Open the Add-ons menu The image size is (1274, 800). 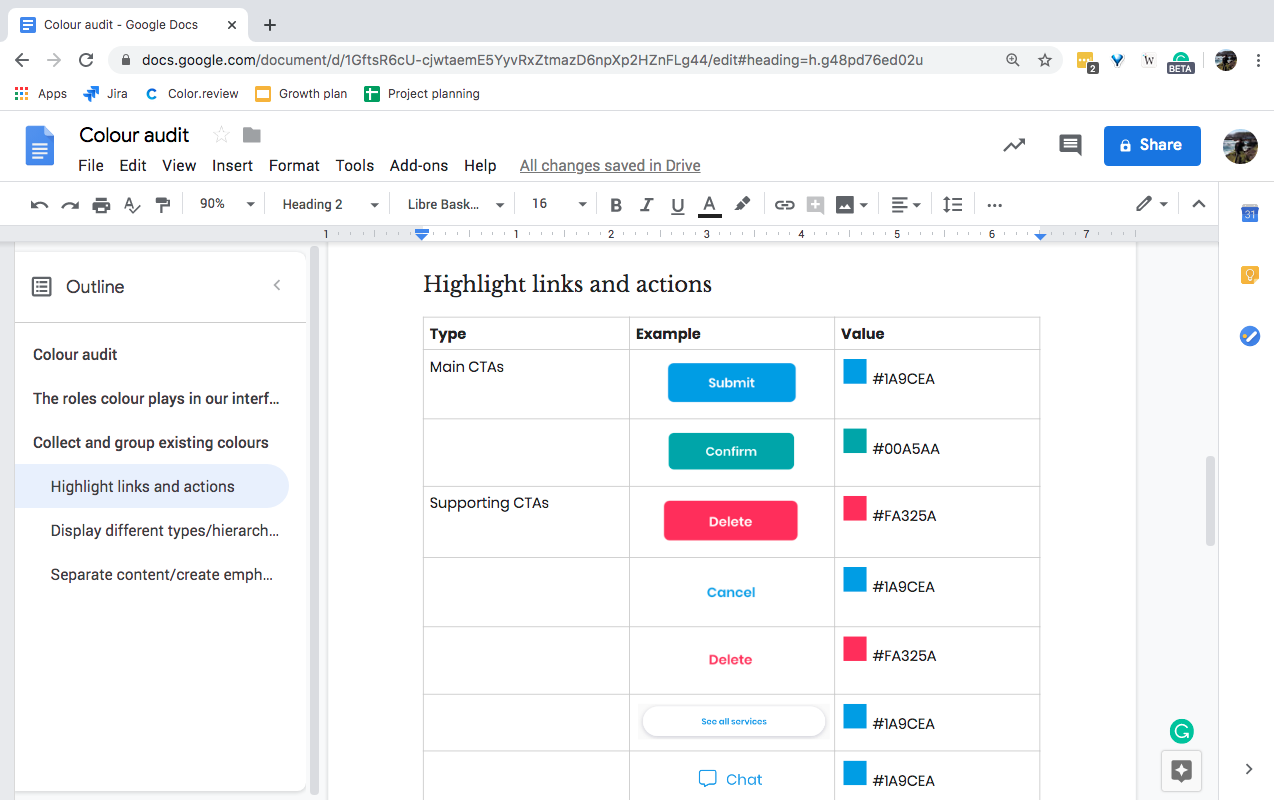419,166
